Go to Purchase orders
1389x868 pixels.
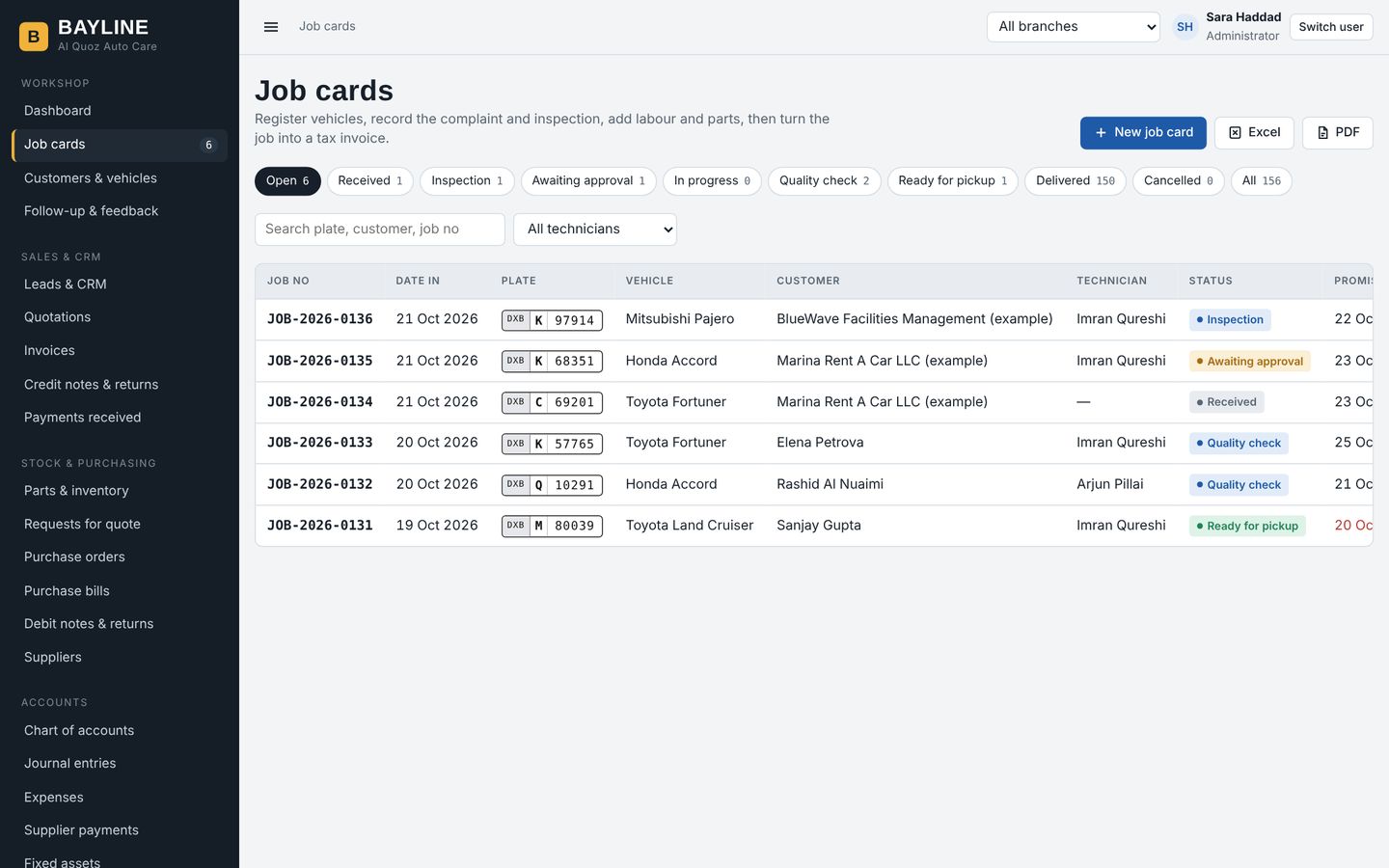[x=120, y=557]
